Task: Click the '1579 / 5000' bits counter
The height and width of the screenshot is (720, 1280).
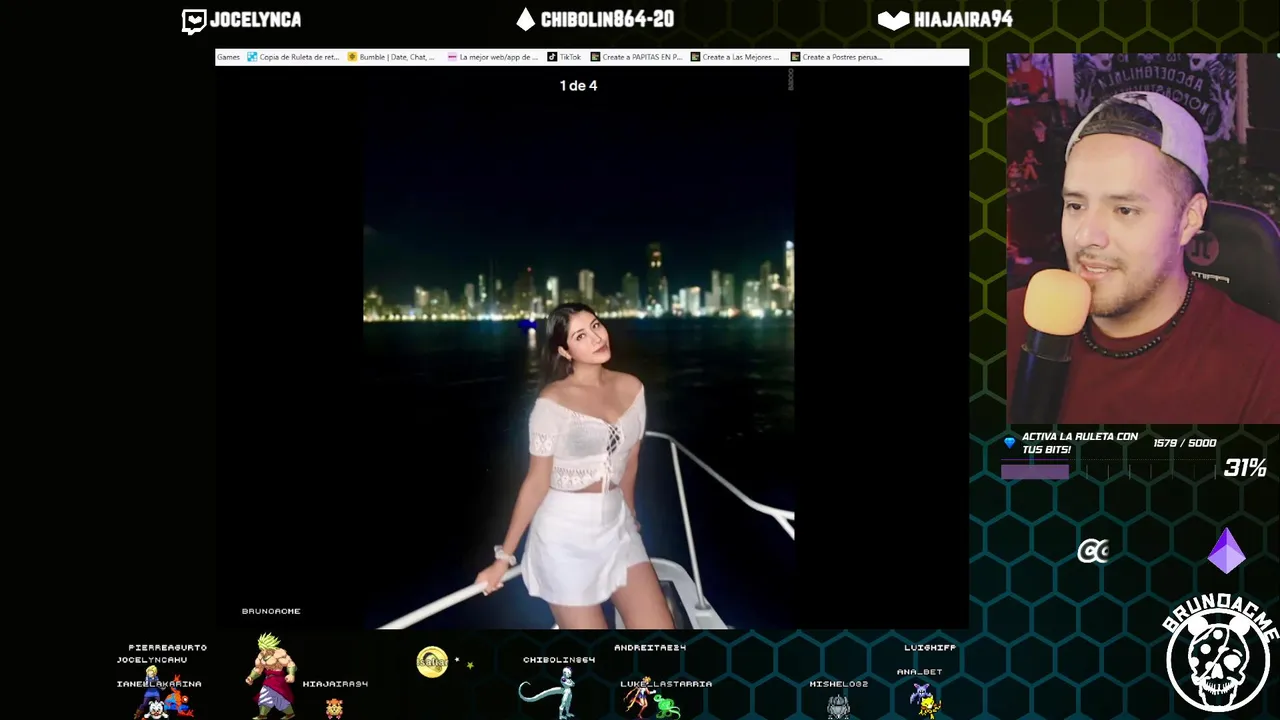Action: [1185, 443]
